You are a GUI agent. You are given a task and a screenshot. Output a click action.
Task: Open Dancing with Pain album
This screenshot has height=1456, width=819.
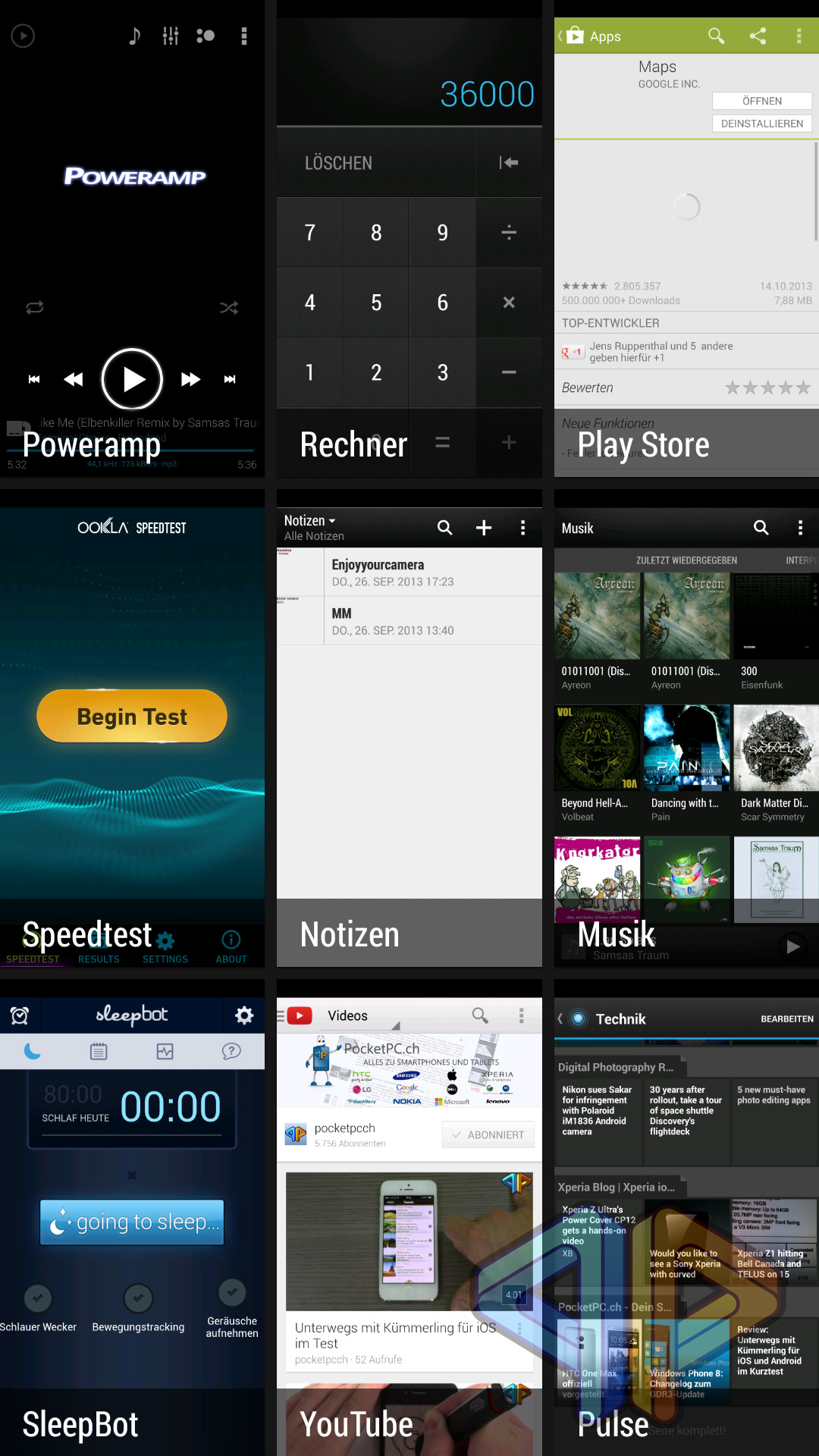pos(686,764)
